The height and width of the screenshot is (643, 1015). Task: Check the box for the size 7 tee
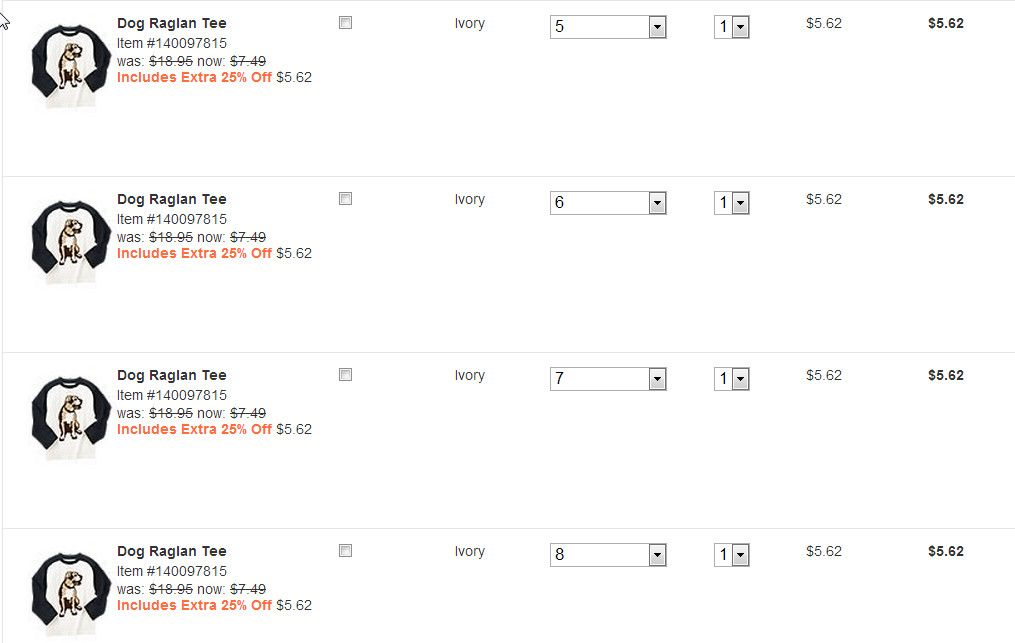pyautogui.click(x=346, y=375)
